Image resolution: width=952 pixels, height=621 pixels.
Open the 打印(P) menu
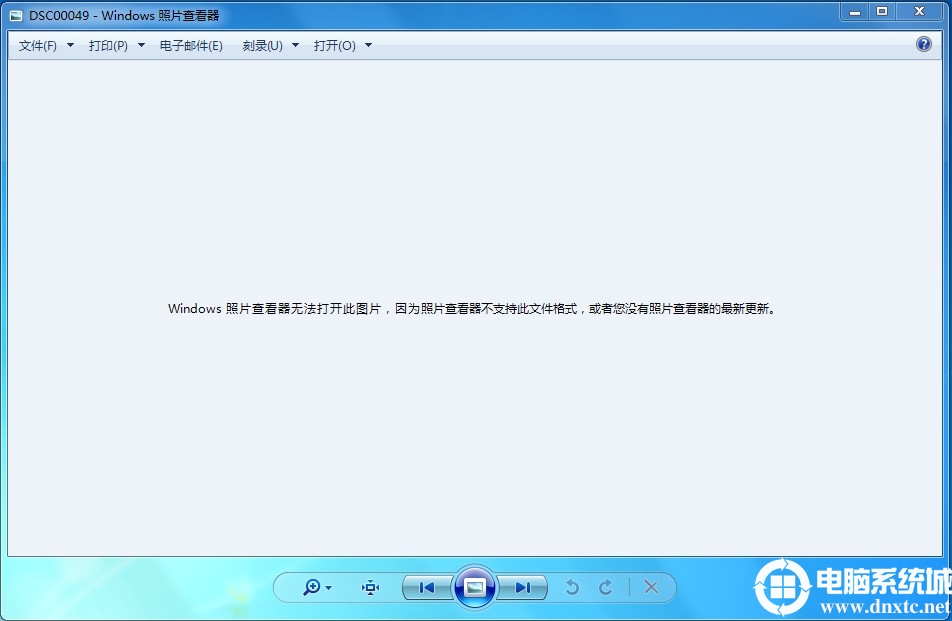pos(108,46)
